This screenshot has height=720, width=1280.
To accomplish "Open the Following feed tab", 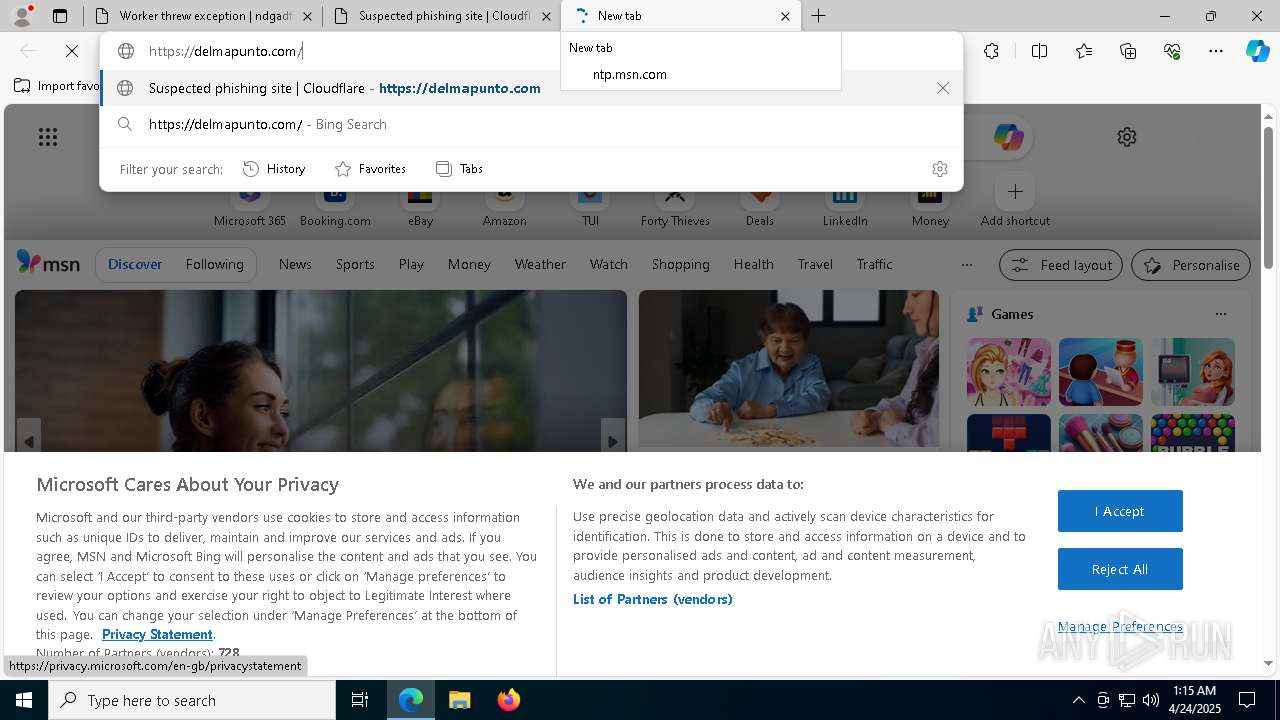I will pos(214,264).
